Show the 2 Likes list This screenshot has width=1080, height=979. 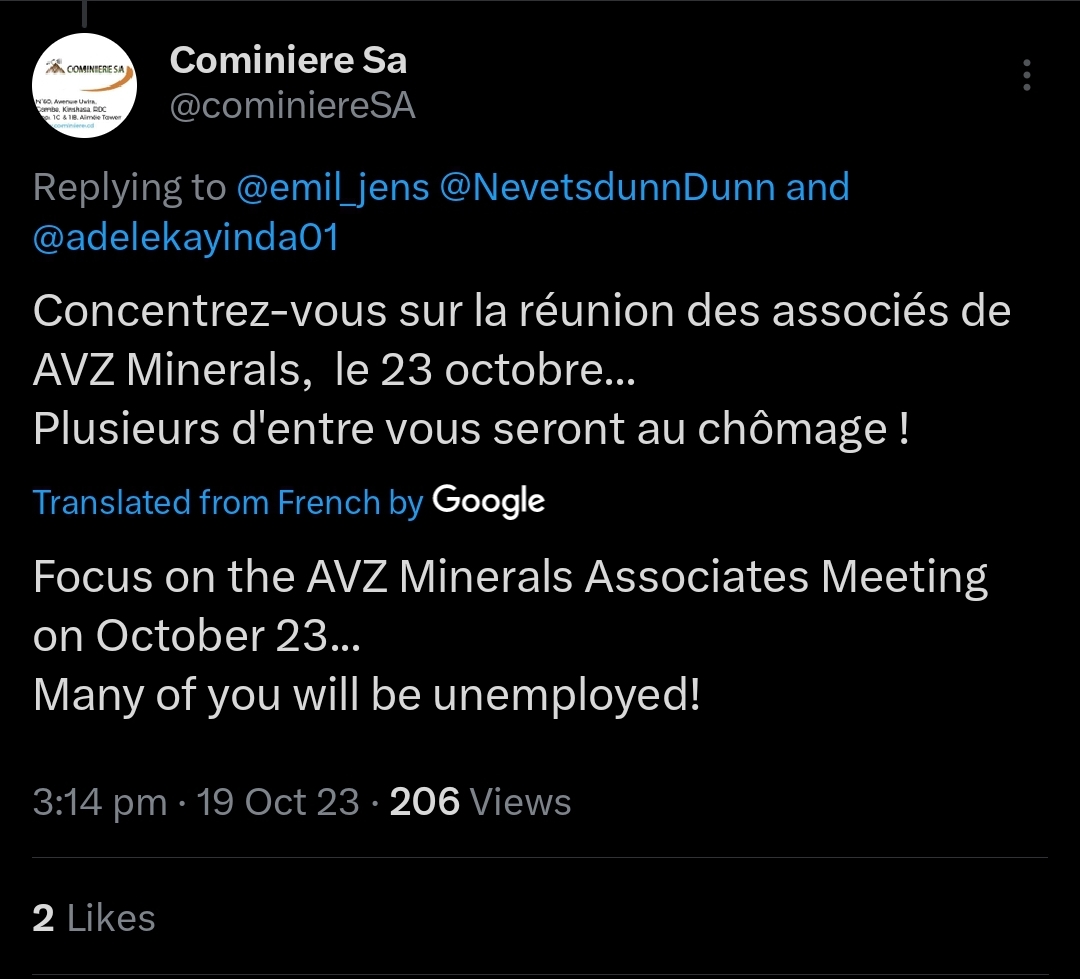(94, 918)
